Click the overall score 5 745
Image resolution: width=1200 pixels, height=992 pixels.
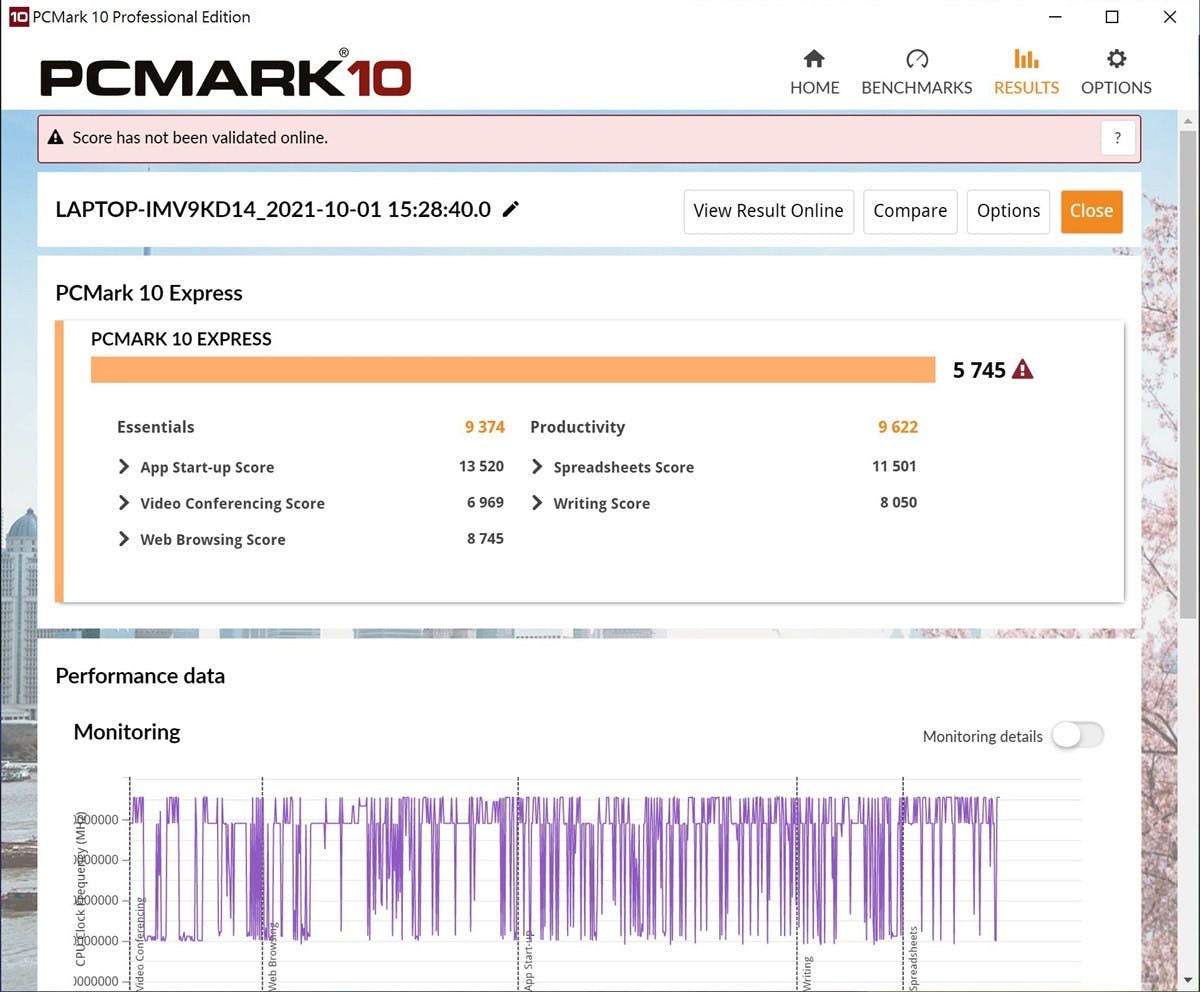979,370
